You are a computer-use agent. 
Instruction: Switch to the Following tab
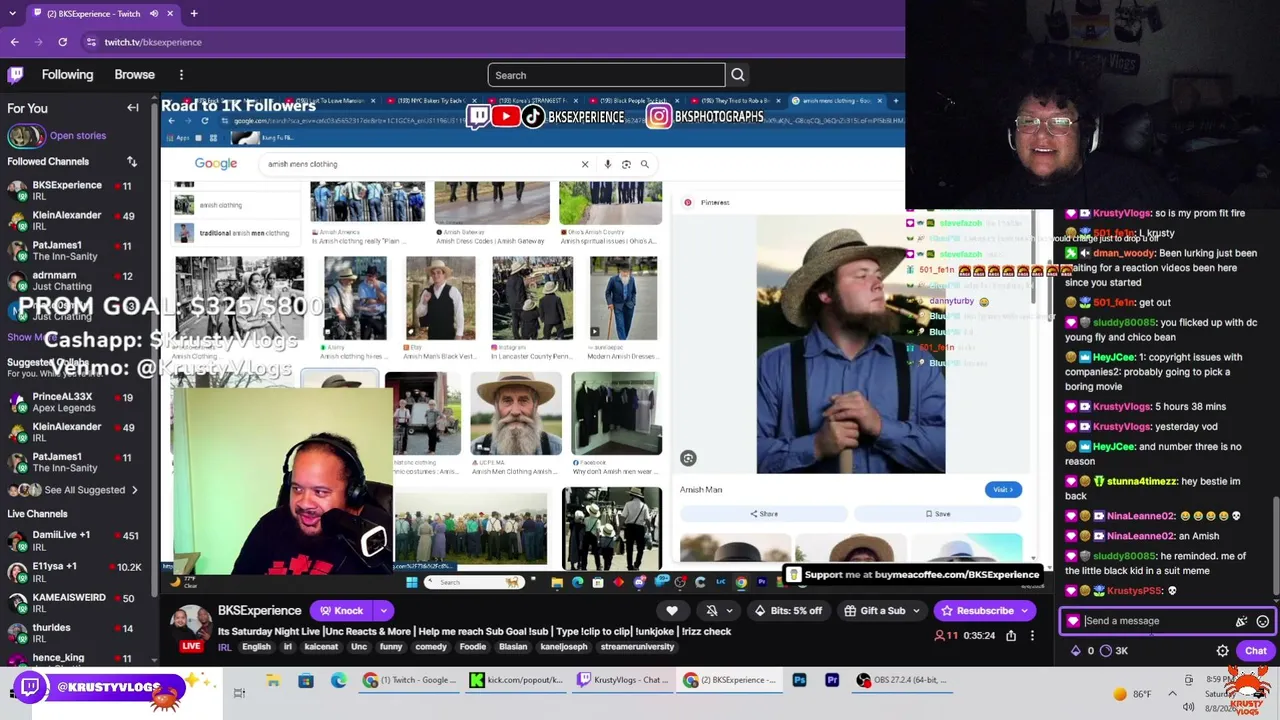pos(67,75)
